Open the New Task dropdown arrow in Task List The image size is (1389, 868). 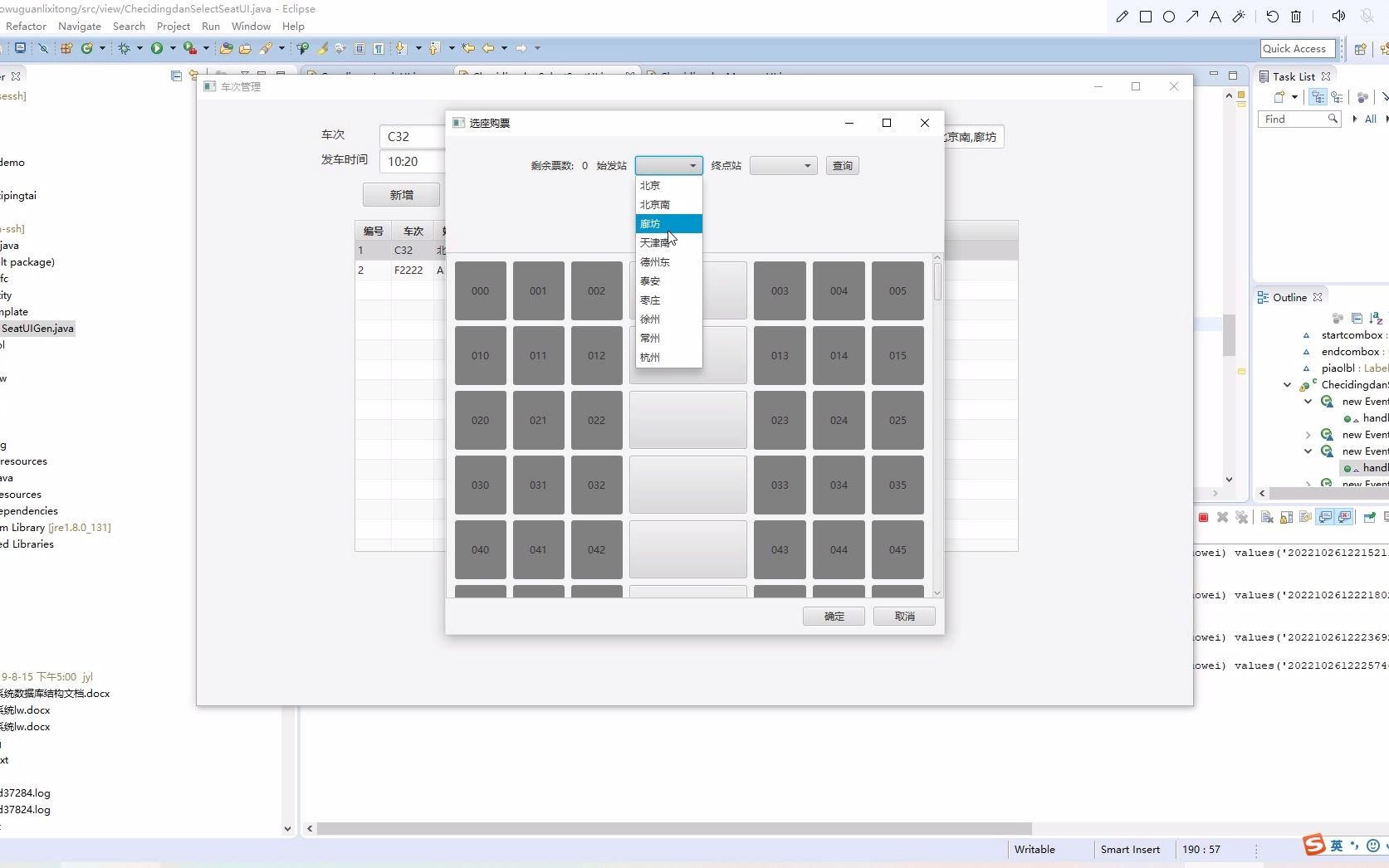(1294, 97)
